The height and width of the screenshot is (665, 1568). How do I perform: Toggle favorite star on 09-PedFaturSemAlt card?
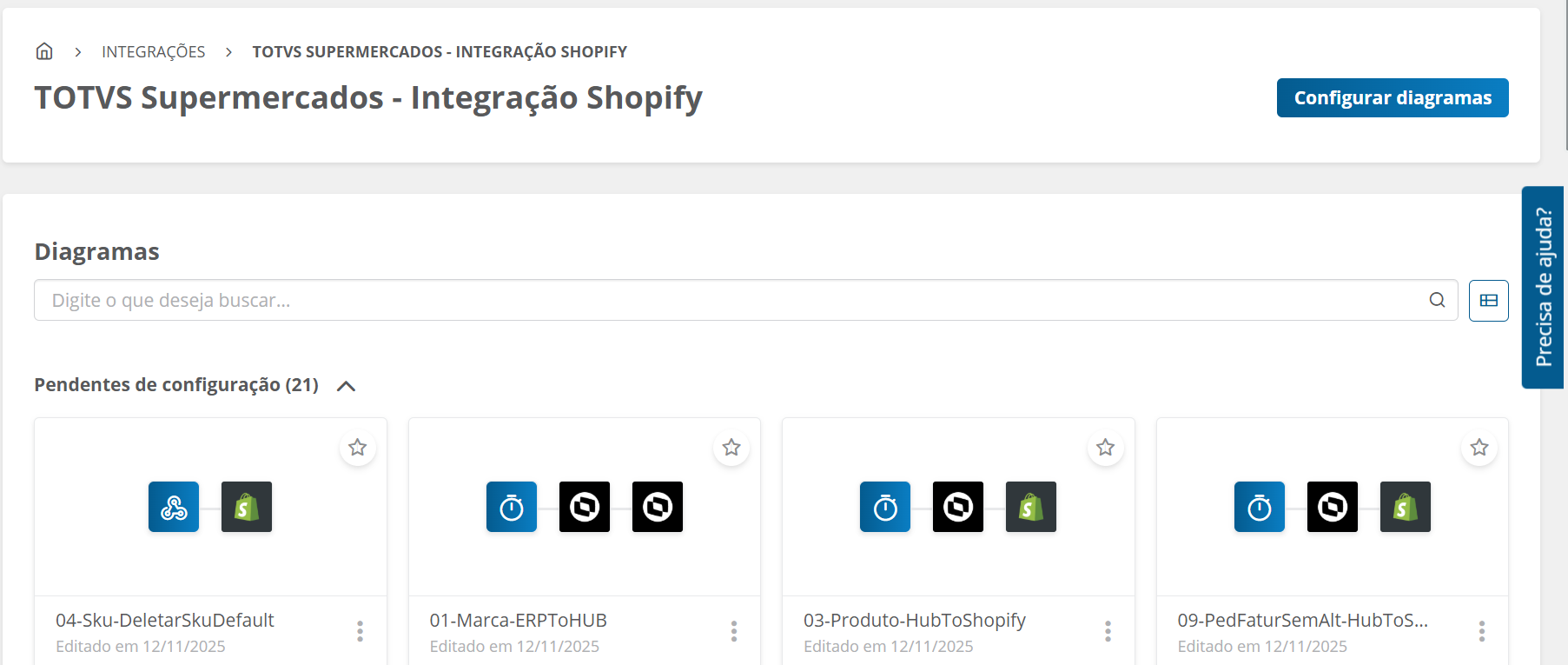tap(1479, 448)
